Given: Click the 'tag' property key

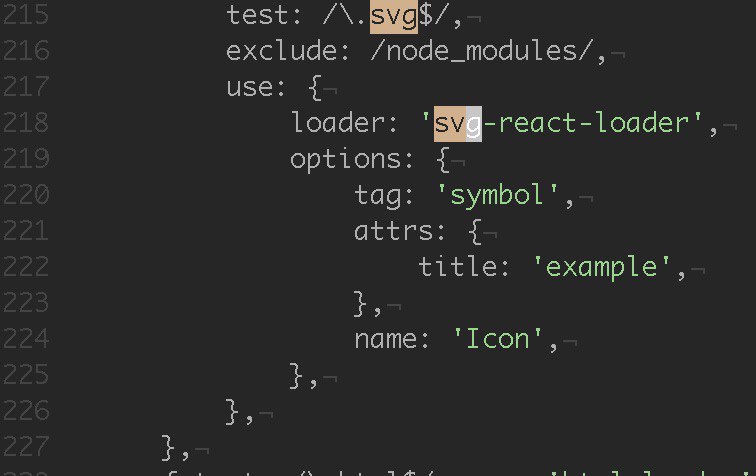Looking at the screenshot, I should point(378,196).
